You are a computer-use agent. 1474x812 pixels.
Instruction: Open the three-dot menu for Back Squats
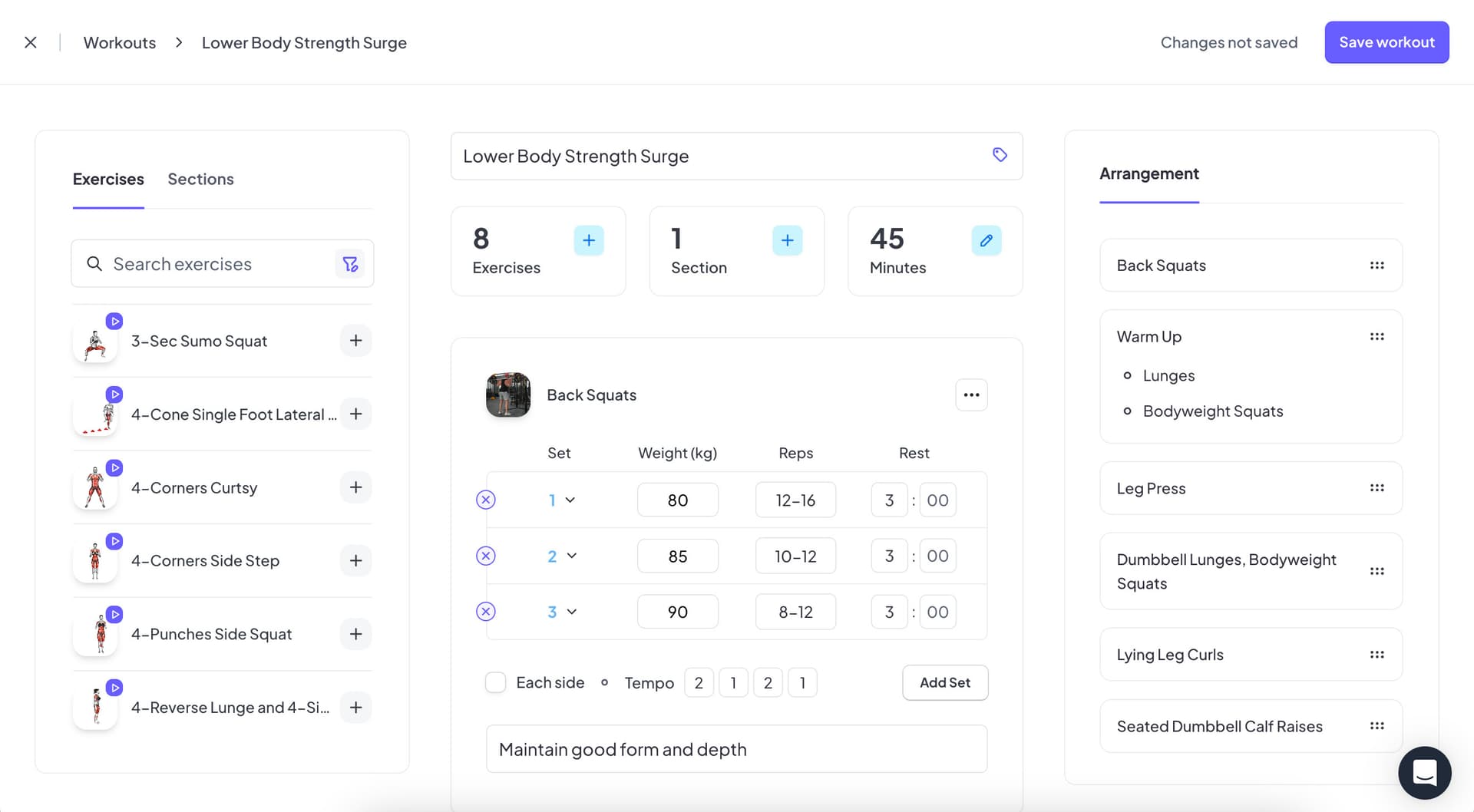pos(970,394)
